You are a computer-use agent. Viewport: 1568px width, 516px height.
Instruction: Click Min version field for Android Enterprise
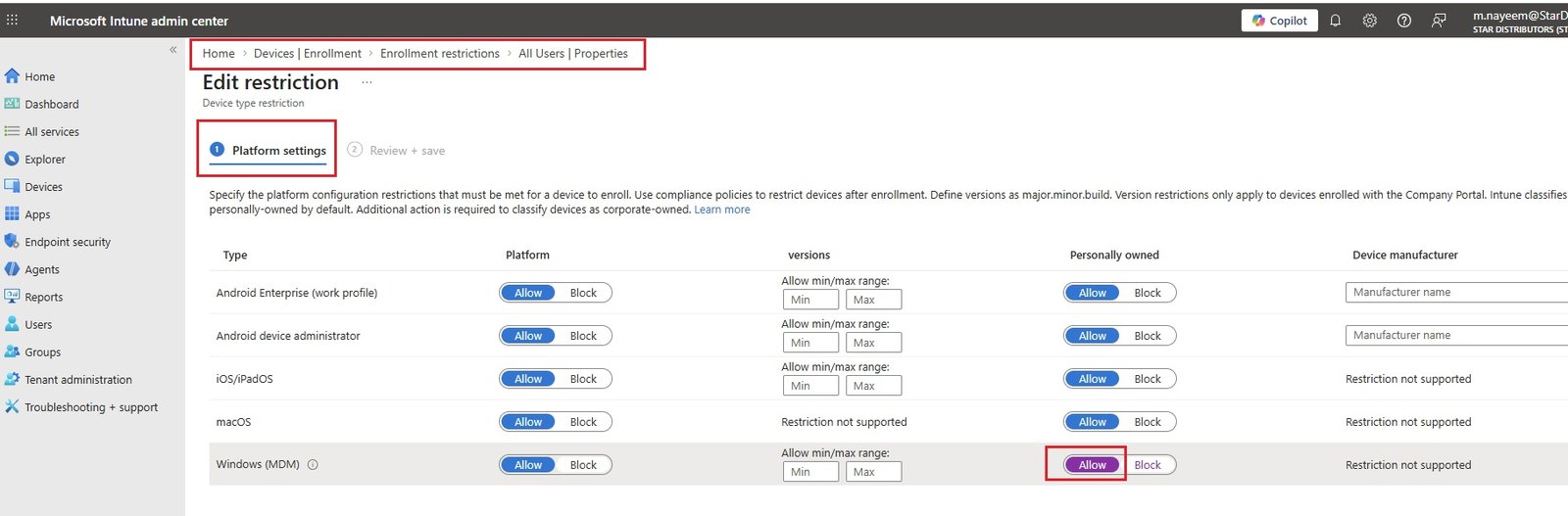(810, 300)
